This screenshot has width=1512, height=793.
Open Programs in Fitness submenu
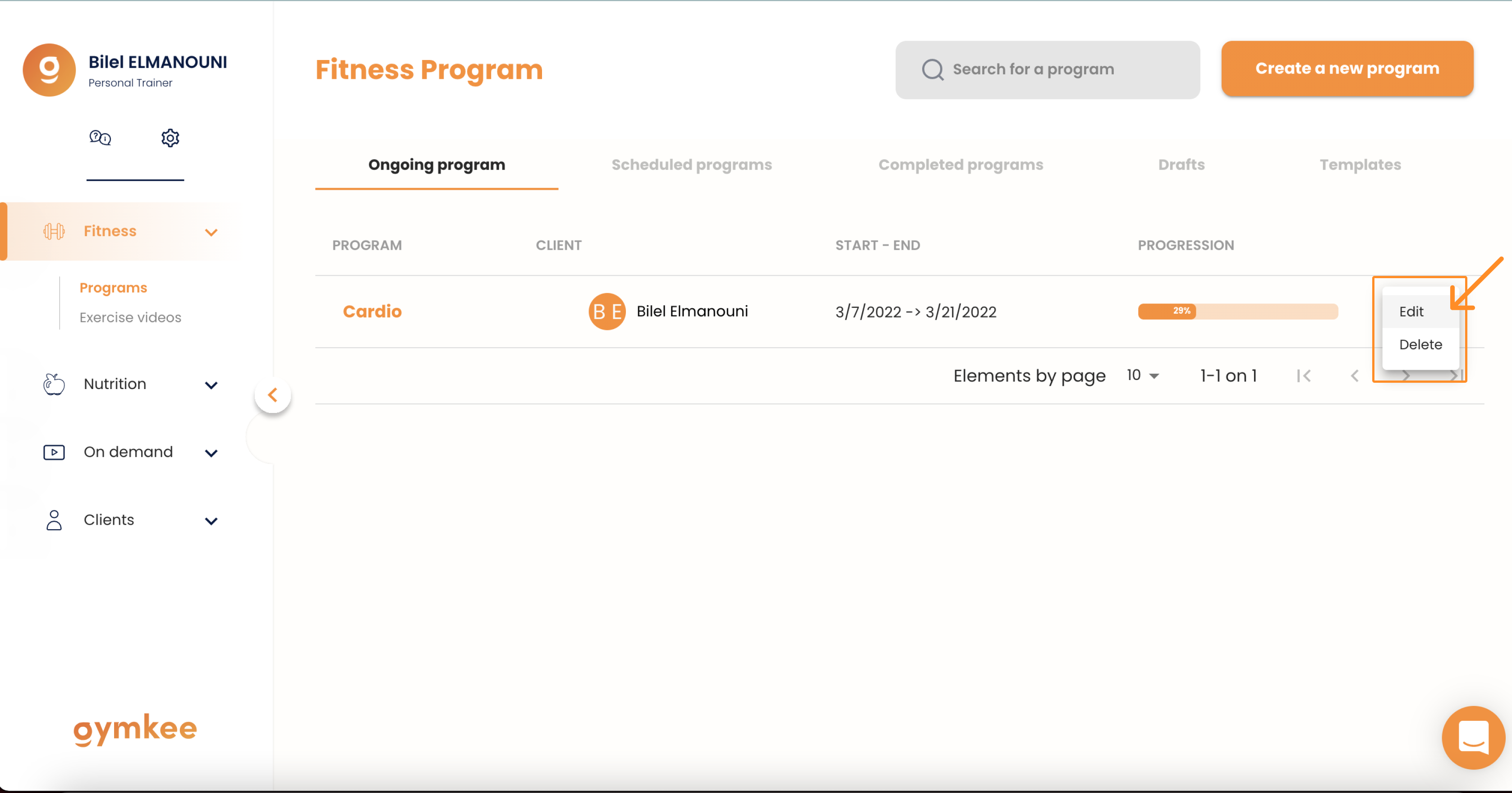pos(113,288)
